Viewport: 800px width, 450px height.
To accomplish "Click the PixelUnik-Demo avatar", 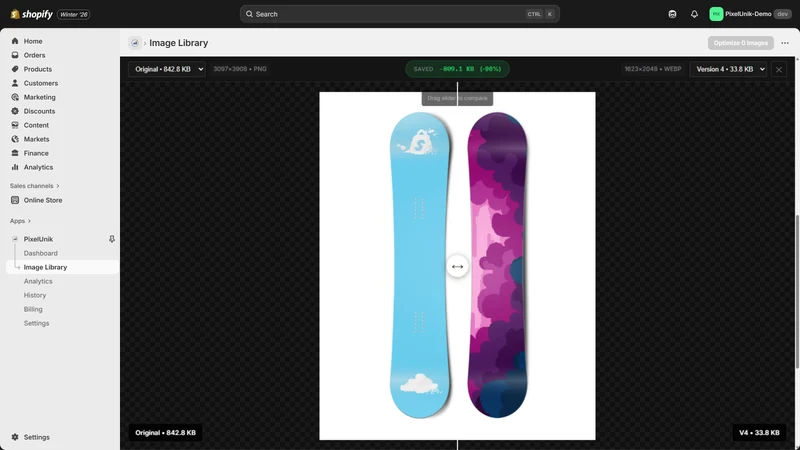I will (x=716, y=14).
